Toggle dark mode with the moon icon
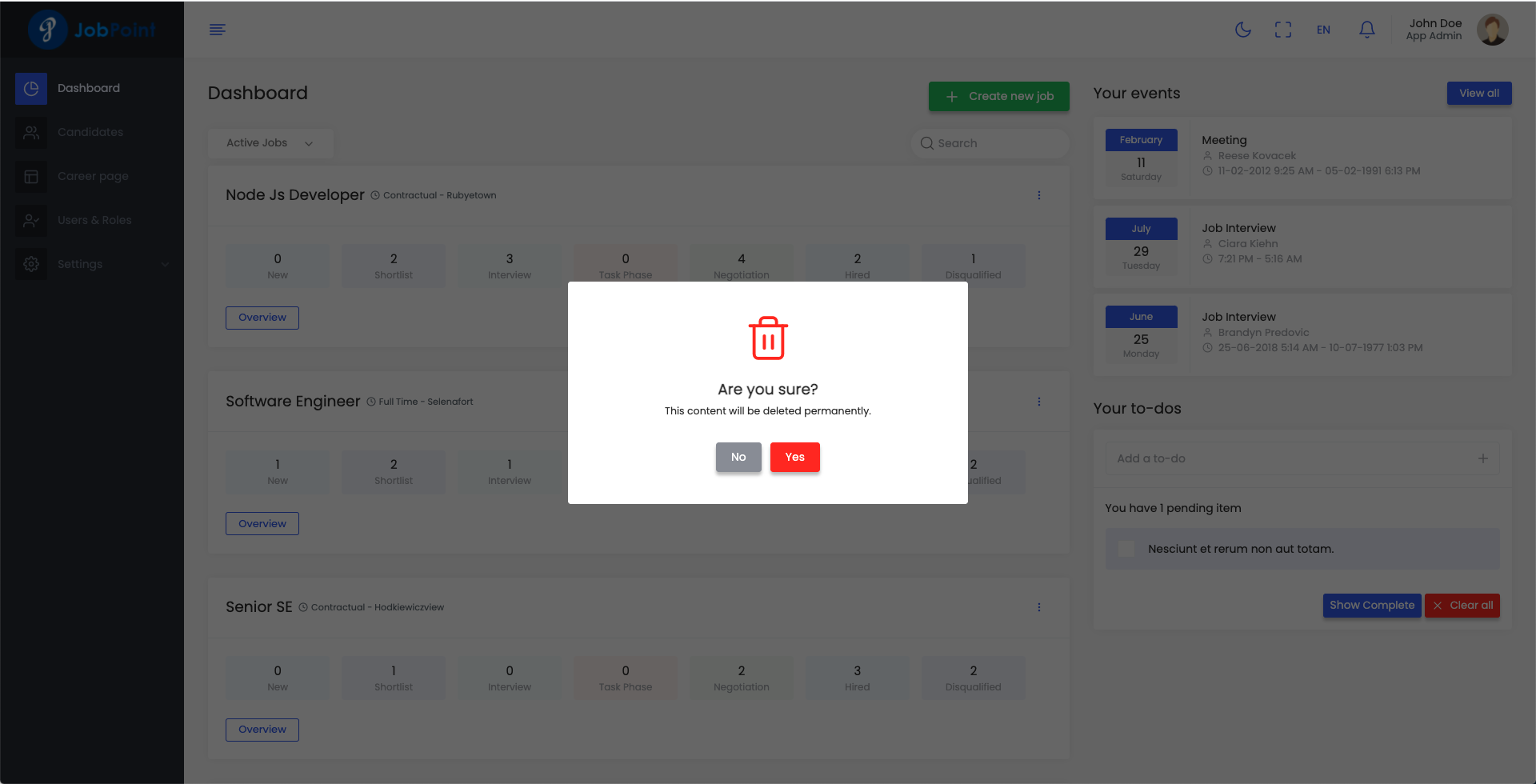Viewport: 1536px width, 784px height. click(1242, 30)
